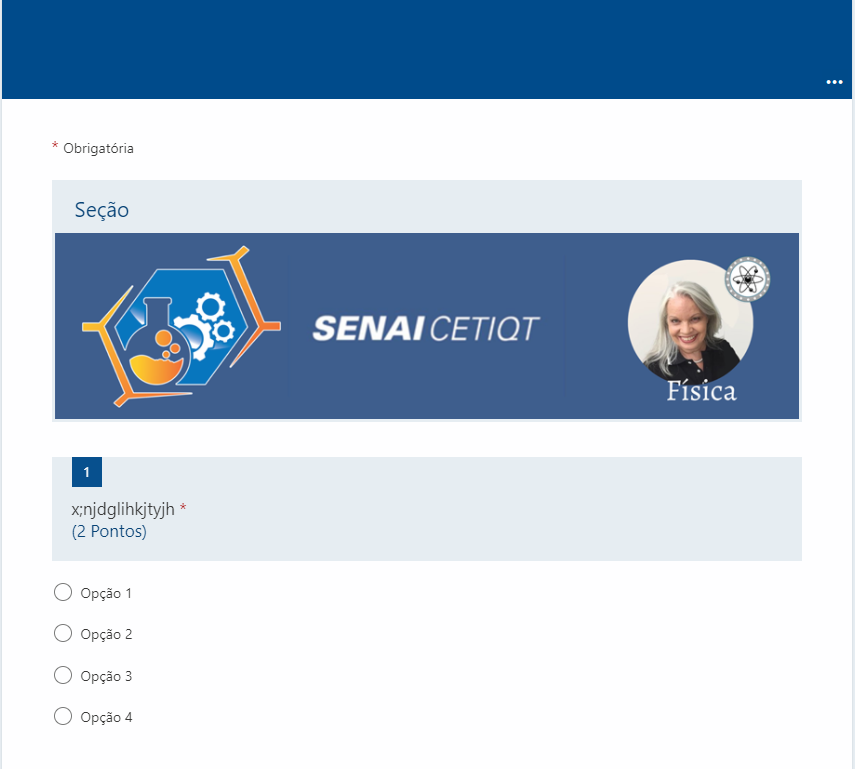Viewport: 855px width, 769px height.
Task: Select the Opção 3 radio button
Action: coord(63,675)
